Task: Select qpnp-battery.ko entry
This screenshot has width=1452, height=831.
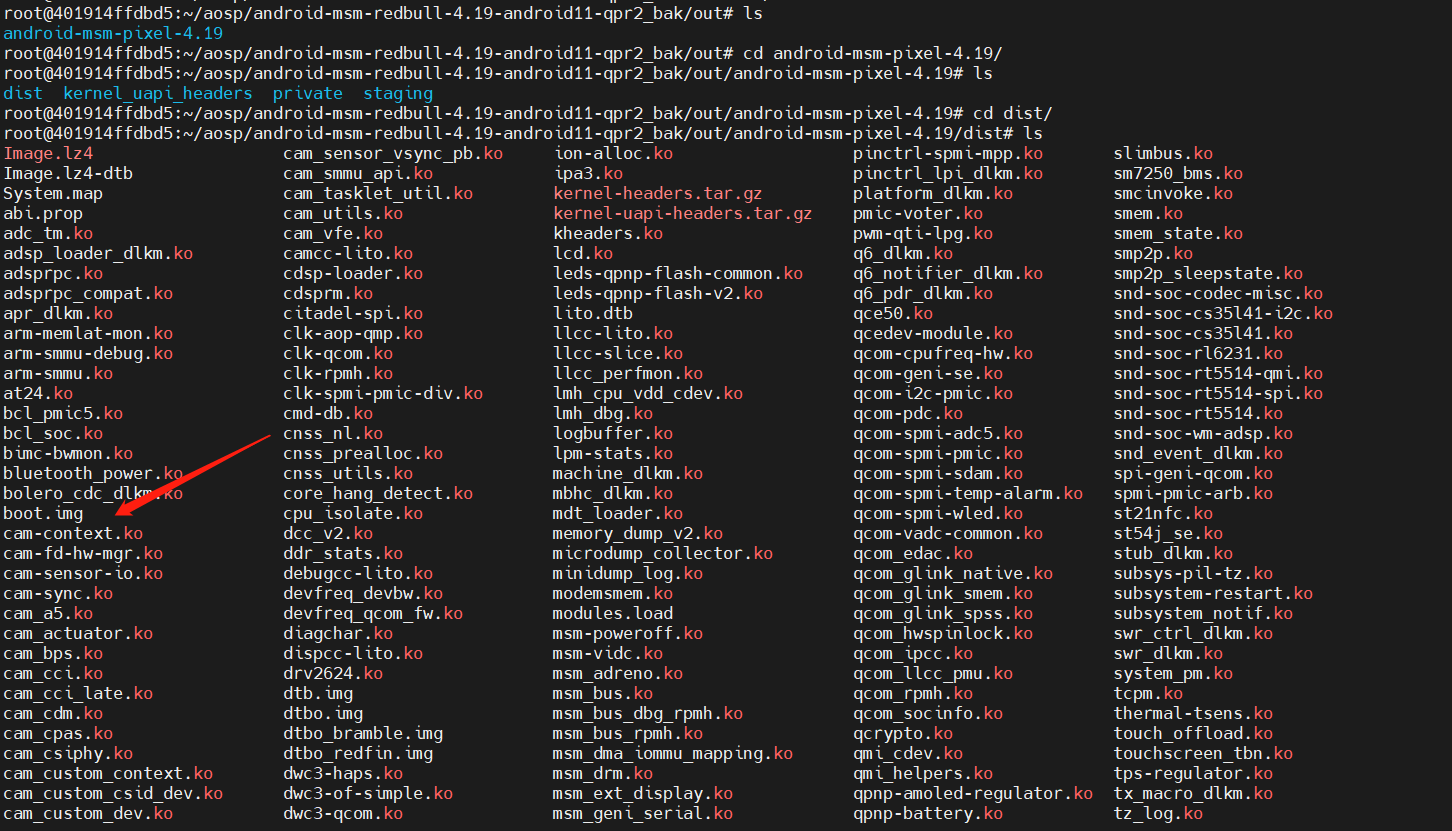Action: [928, 813]
